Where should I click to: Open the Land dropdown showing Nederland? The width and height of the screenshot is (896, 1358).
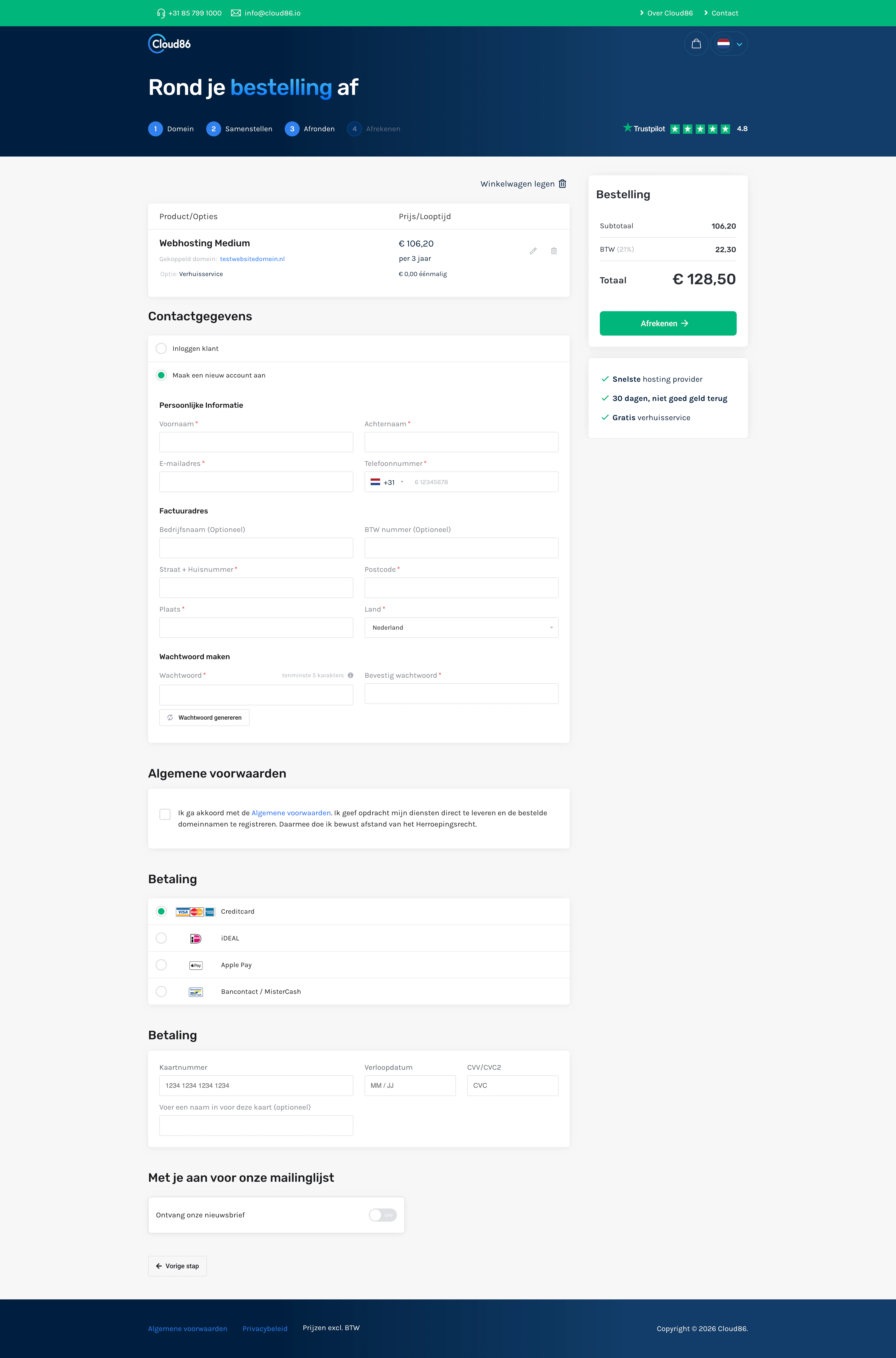coord(461,628)
